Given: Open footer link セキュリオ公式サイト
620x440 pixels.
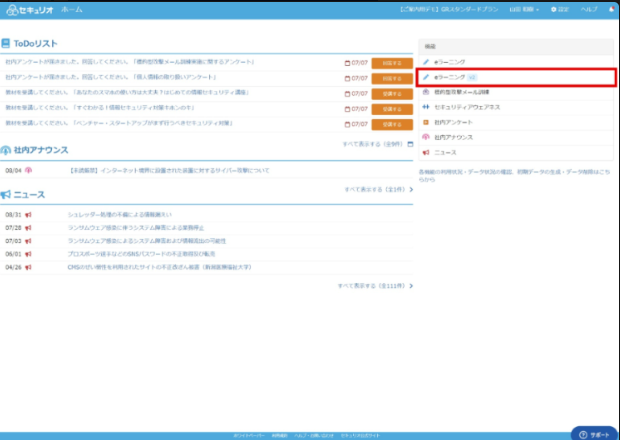Looking at the screenshot, I should 360,436.
